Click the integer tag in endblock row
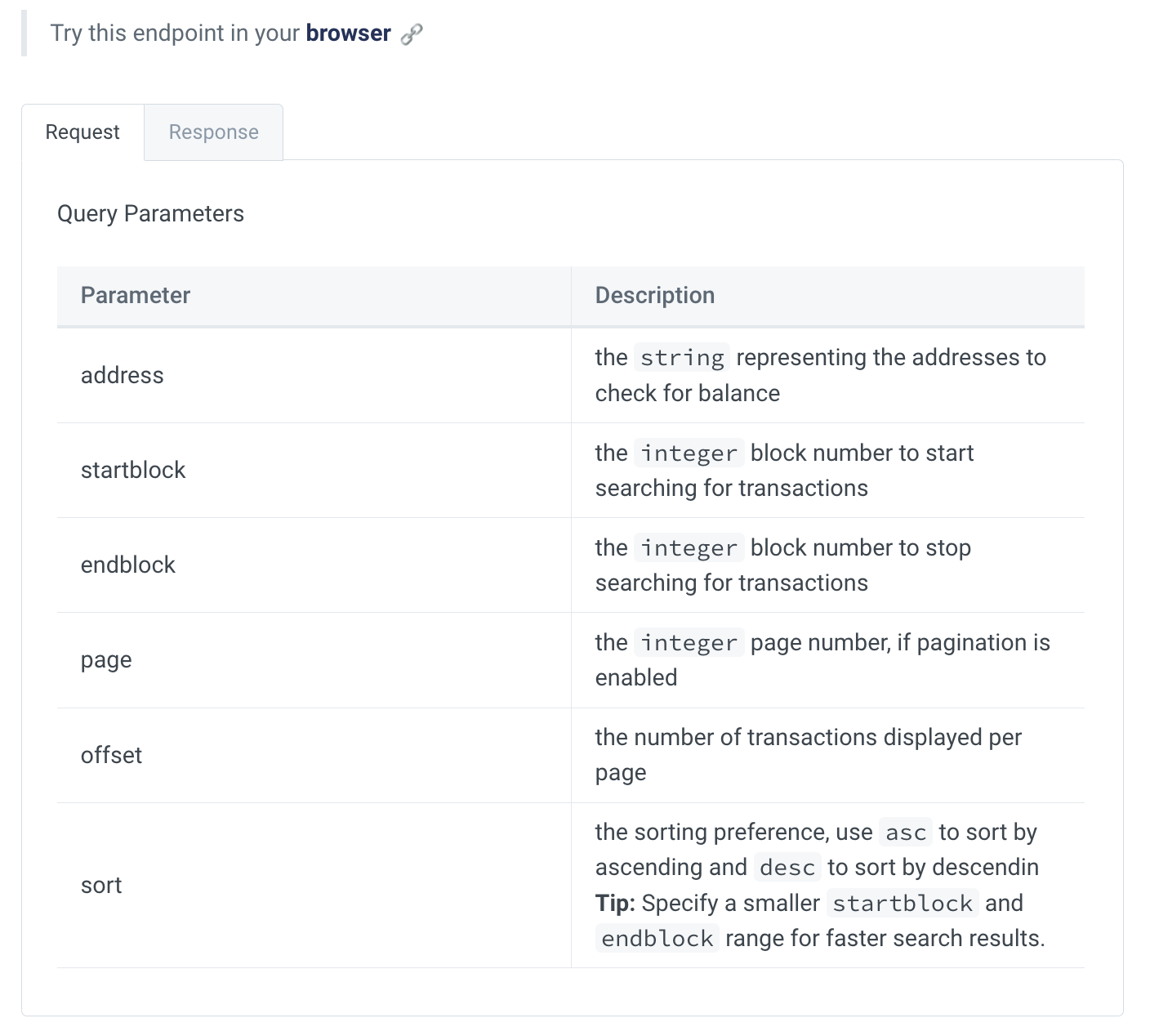The width and height of the screenshot is (1150, 1036). click(689, 548)
